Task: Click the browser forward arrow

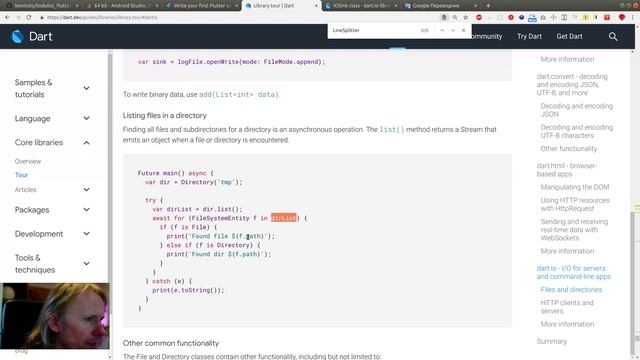Action: [x=18, y=18]
